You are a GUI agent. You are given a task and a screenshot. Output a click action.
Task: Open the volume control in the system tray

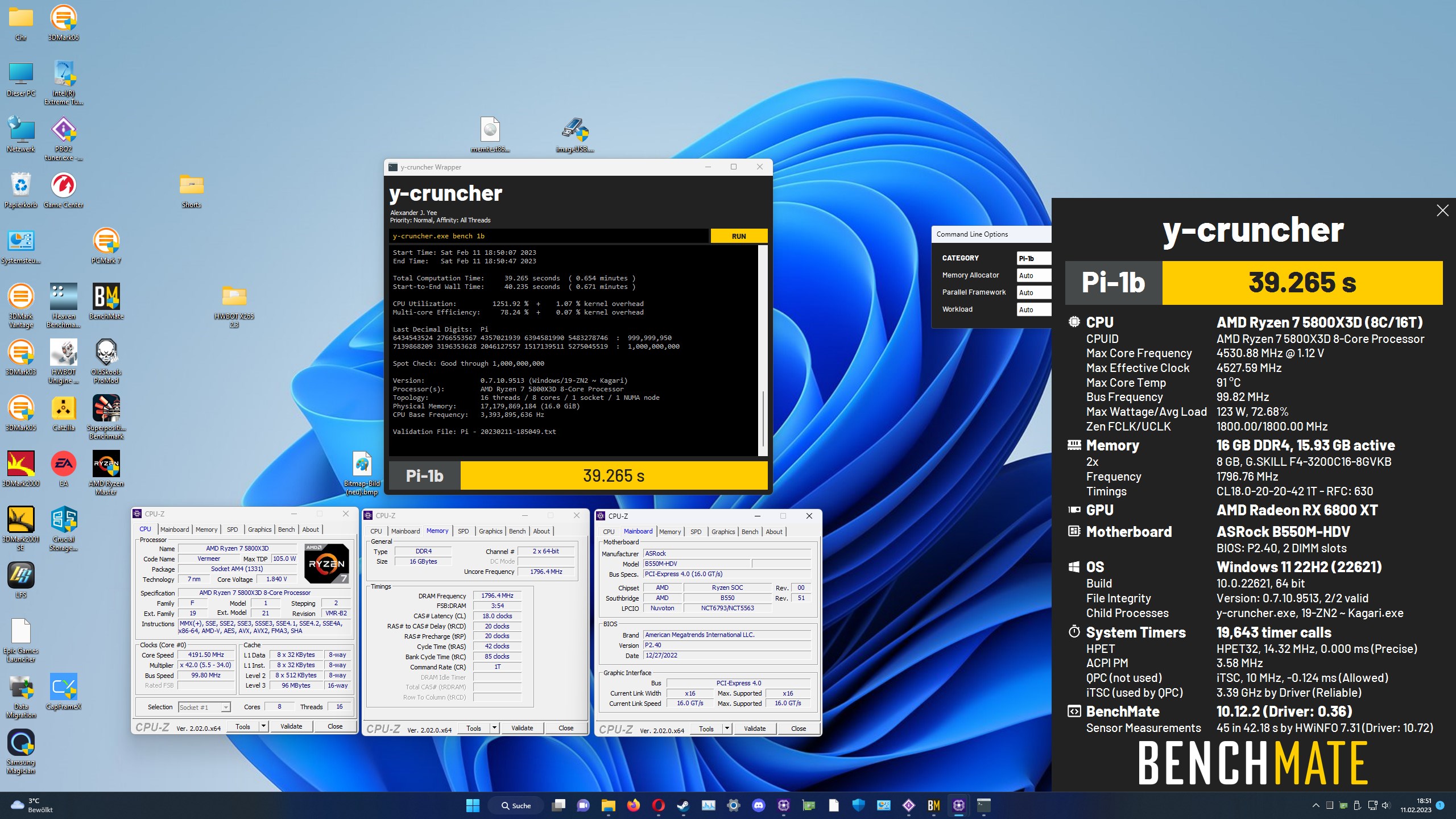pos(1385,805)
